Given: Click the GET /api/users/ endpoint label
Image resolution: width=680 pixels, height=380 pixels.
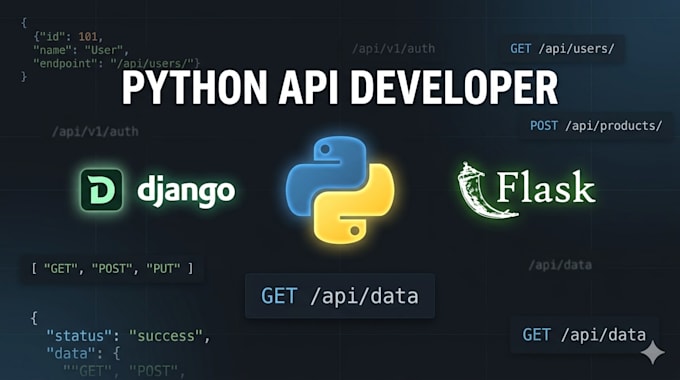Looking at the screenshot, I should coord(562,49).
